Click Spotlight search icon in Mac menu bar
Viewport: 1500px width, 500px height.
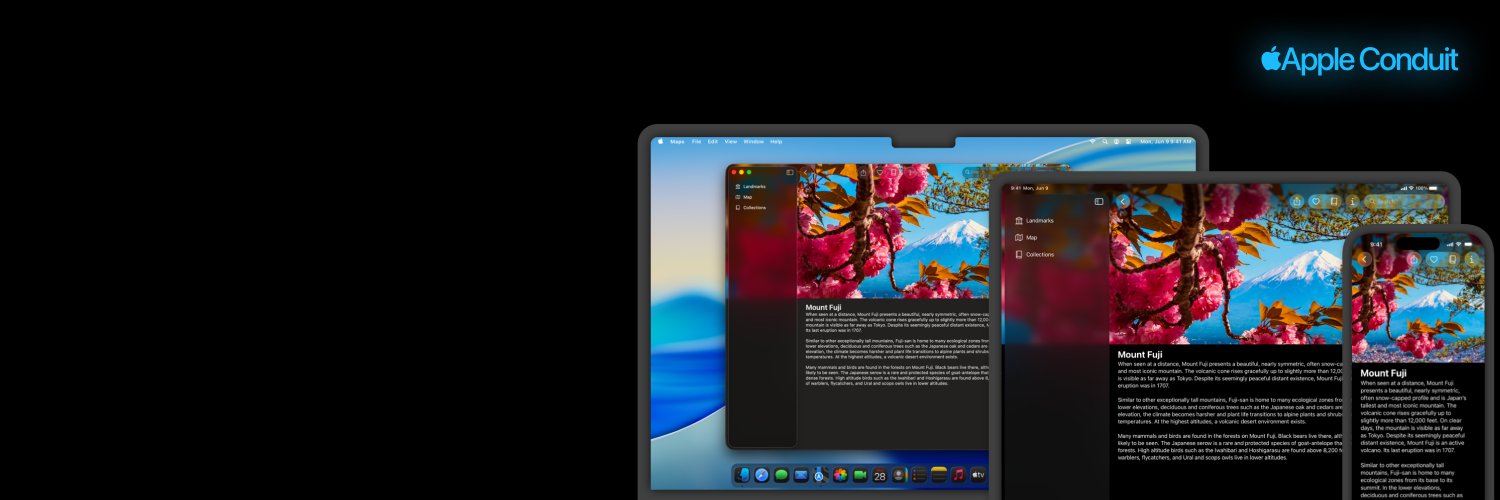point(1105,141)
